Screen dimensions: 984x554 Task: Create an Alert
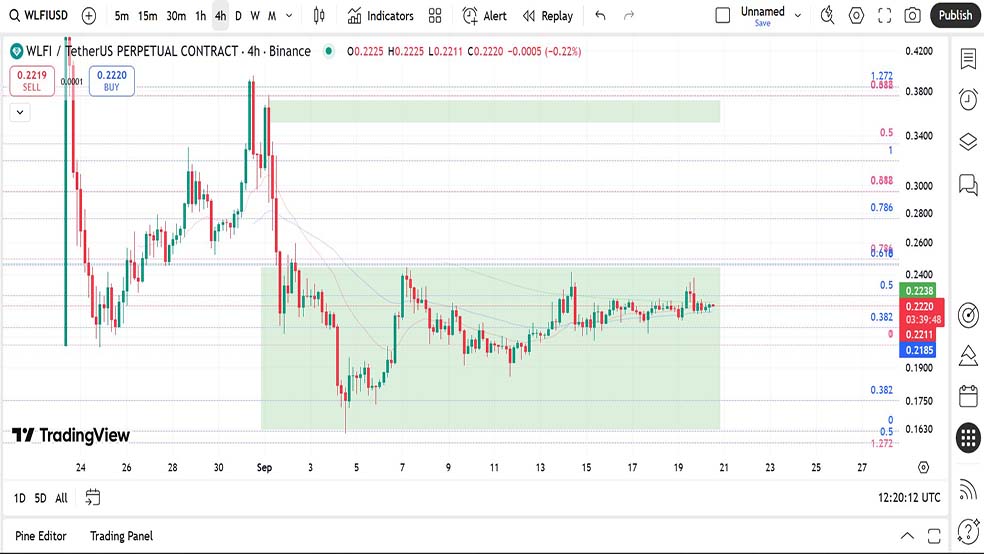(x=484, y=16)
